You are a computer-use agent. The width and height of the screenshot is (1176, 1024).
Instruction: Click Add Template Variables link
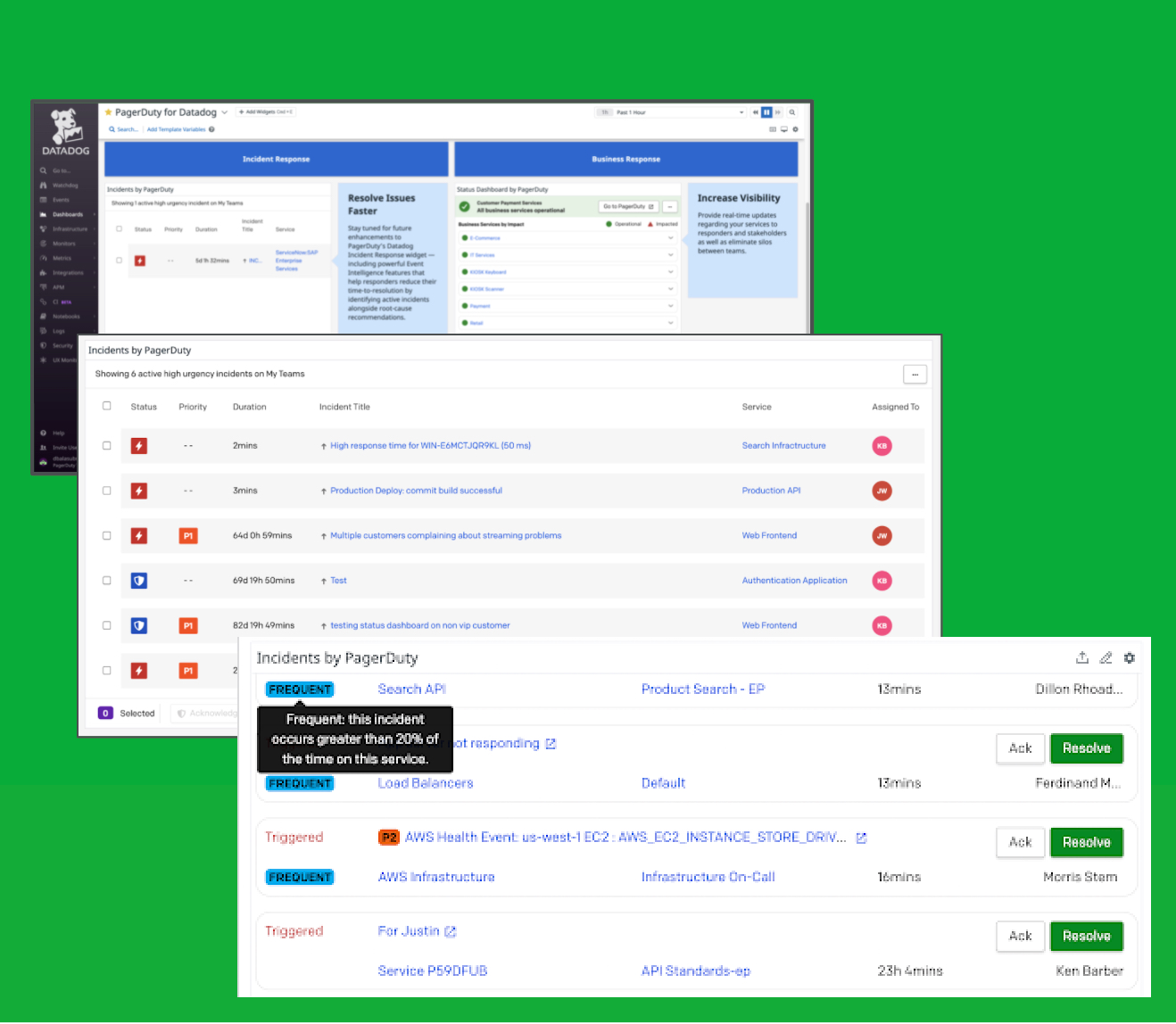tap(177, 129)
